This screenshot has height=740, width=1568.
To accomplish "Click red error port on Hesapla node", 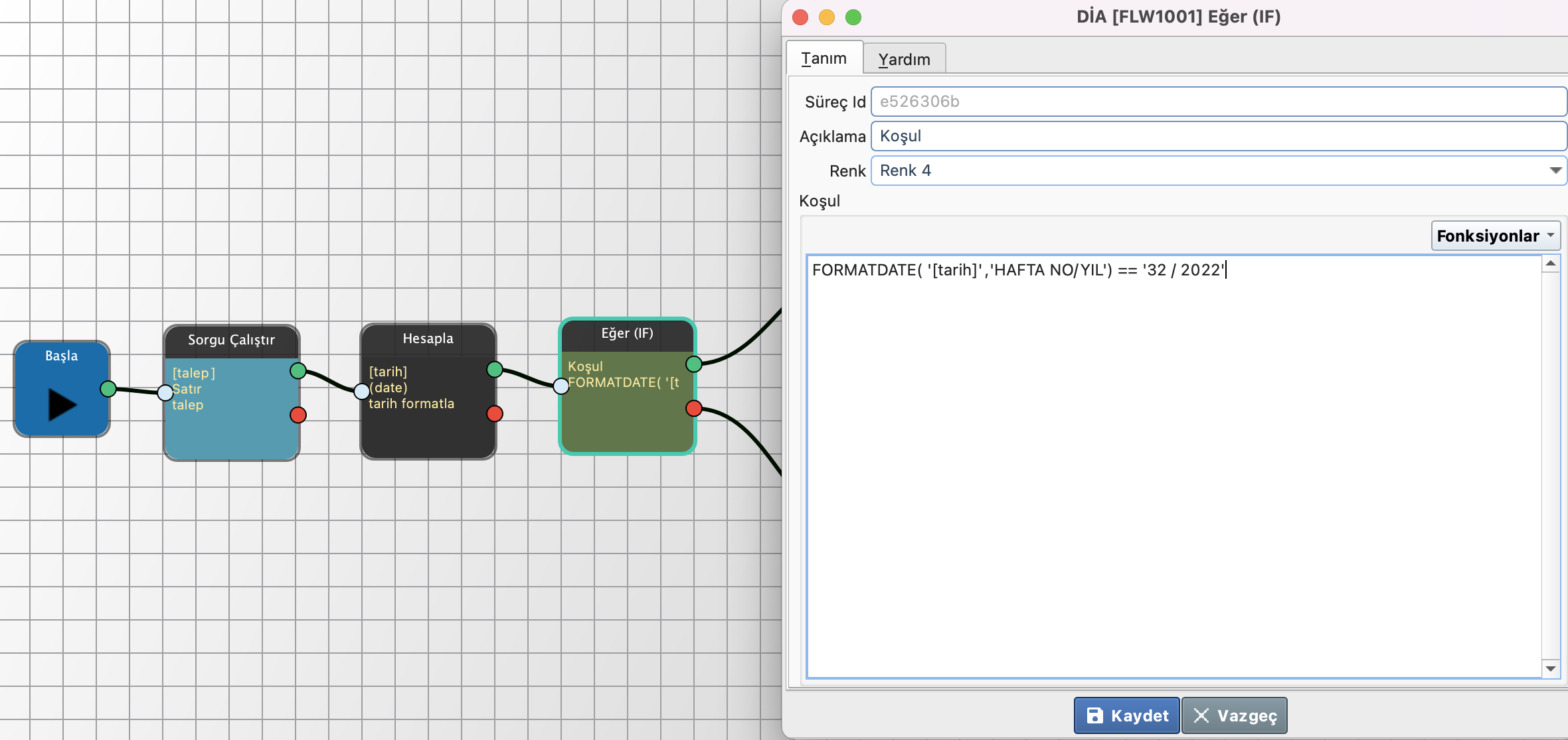I will [495, 414].
